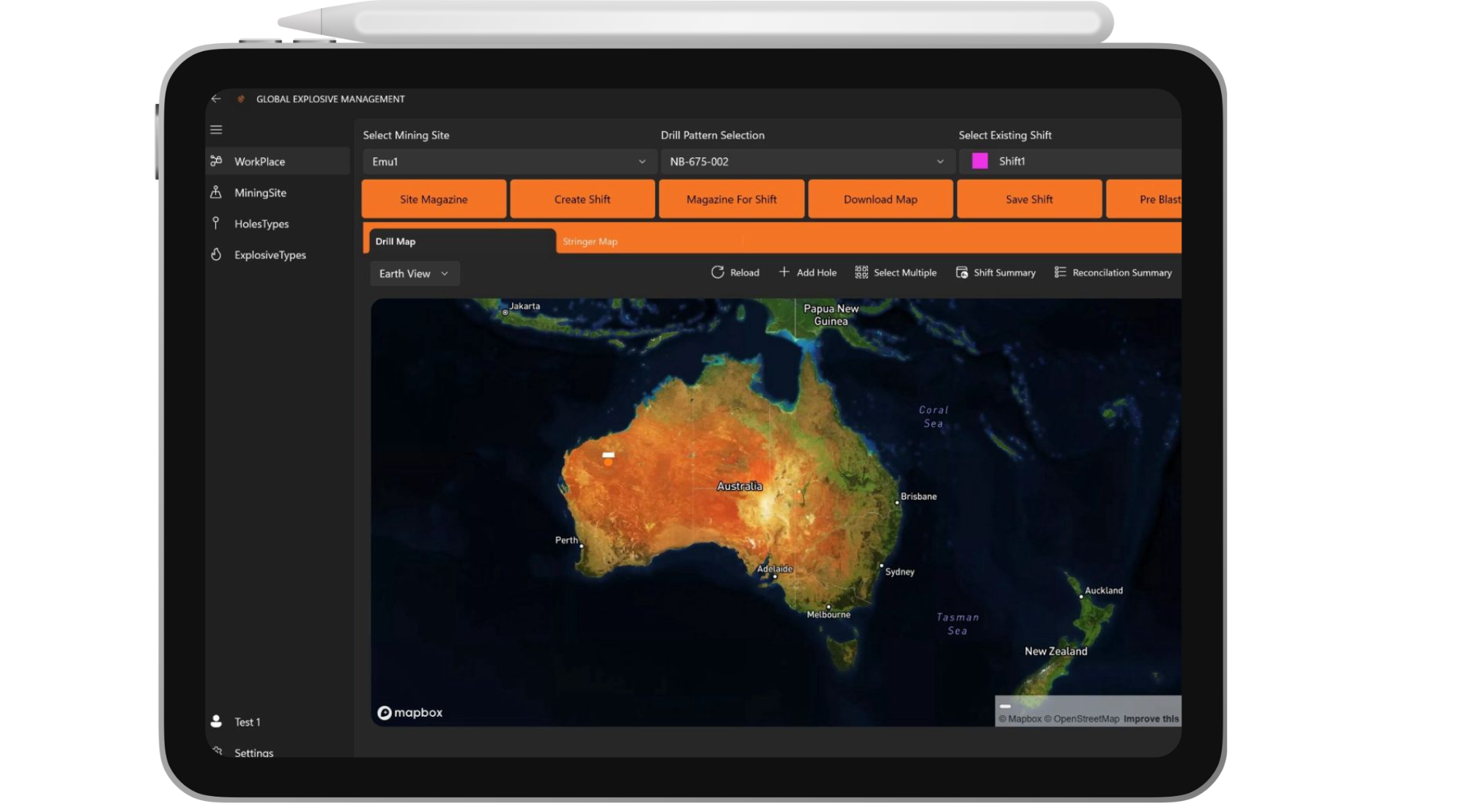Click the Reload icon
The height and width of the screenshot is (812, 1465).
pyautogui.click(x=717, y=272)
